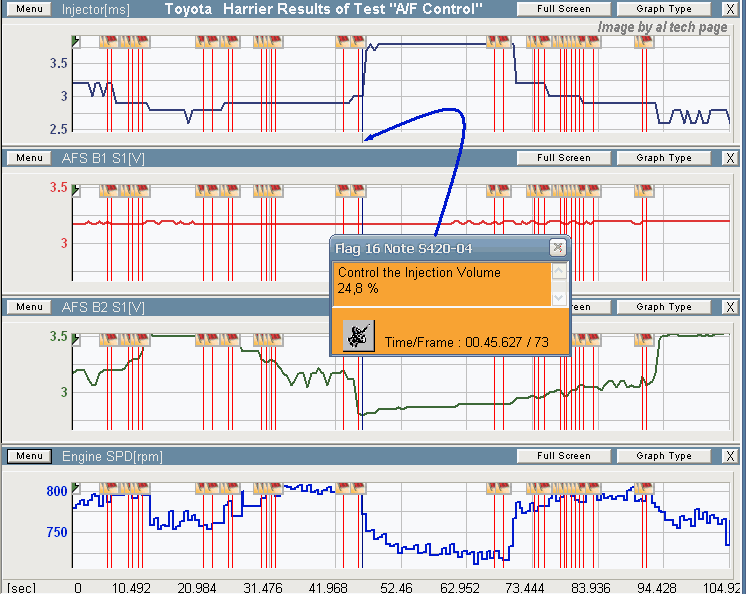This screenshot has width=746, height=594.
Task: Click green start marker on Injector graph
Action: (76, 40)
